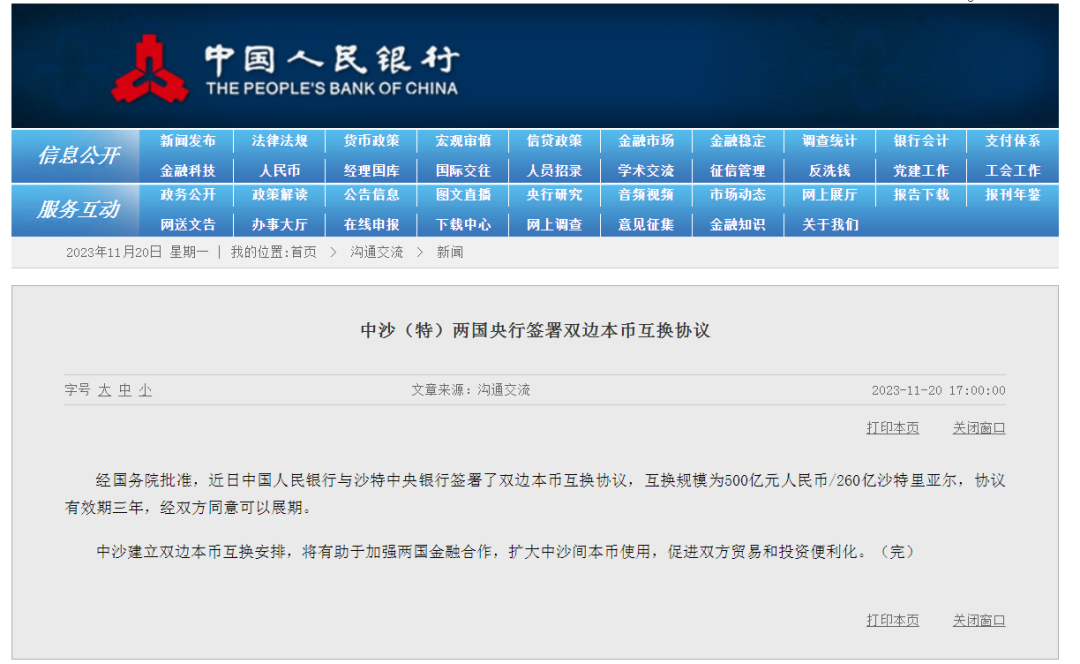Click the People's Bank of China red logo
1080x664 pixels.
[x=150, y=69]
